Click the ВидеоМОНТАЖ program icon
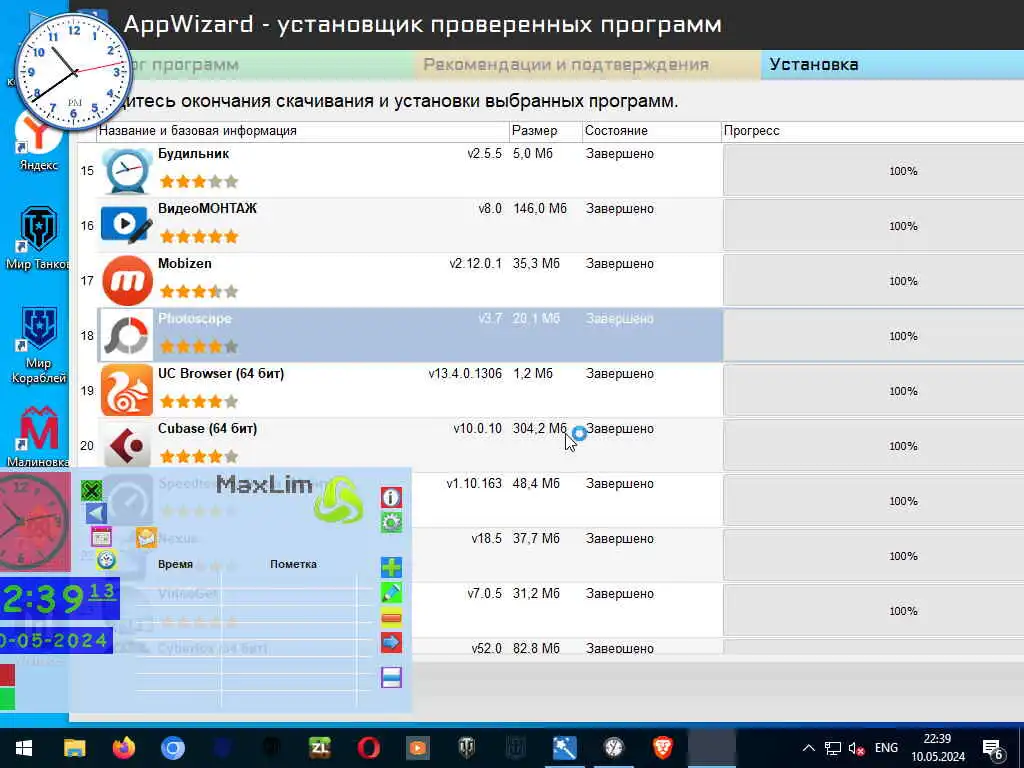This screenshot has height=768, width=1024. tap(127, 226)
